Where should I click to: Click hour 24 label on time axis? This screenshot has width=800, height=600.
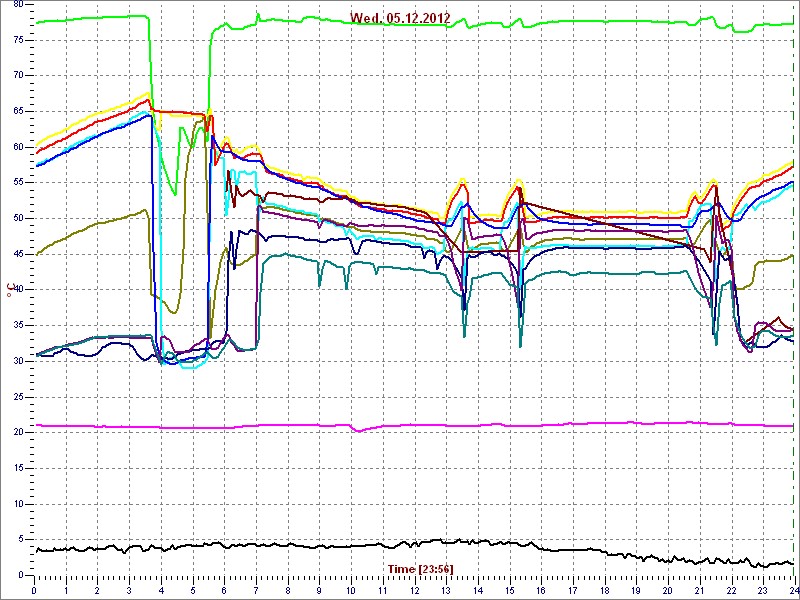click(794, 588)
